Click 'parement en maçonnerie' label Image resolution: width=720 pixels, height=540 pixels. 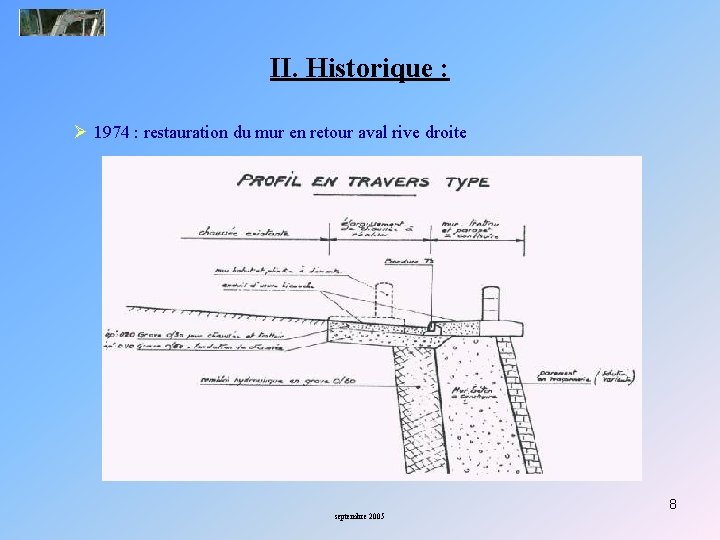(565, 377)
